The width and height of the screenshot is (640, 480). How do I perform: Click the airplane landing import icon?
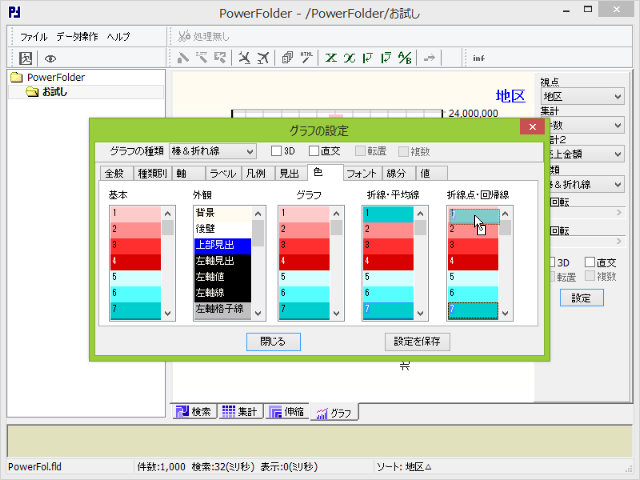244,58
